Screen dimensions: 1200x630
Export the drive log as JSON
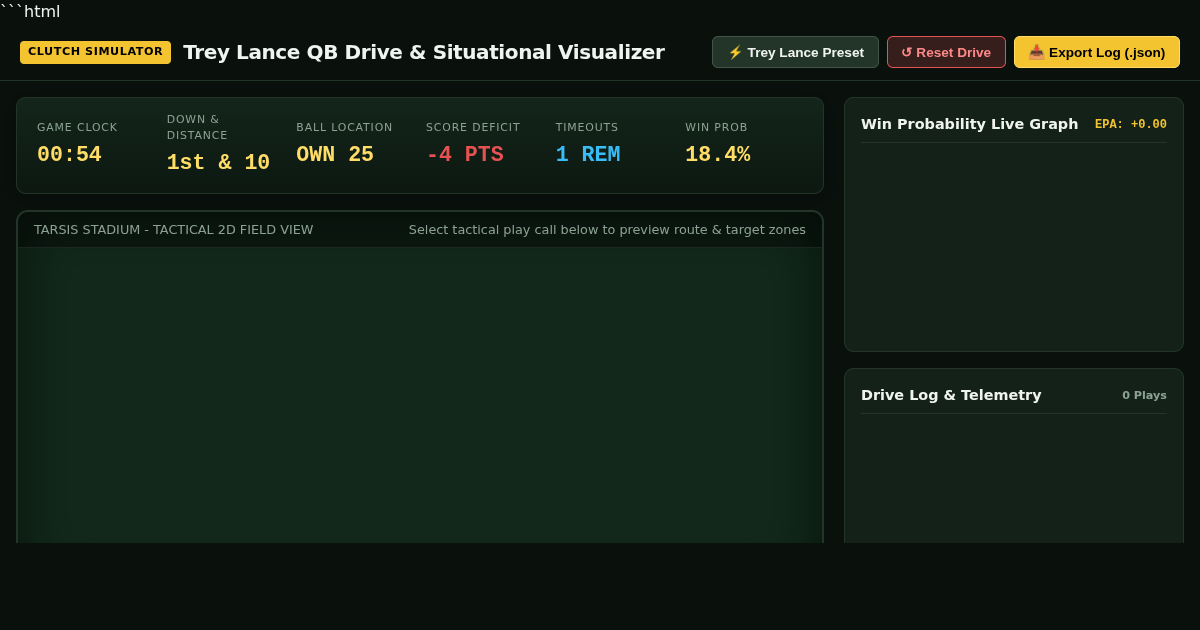pos(1097,52)
